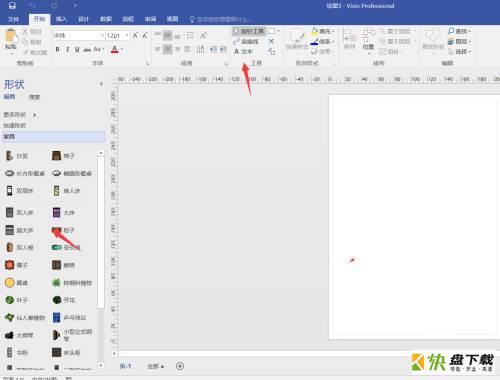Open the Aa change case dropdown
The image size is (500, 380).
99,49
